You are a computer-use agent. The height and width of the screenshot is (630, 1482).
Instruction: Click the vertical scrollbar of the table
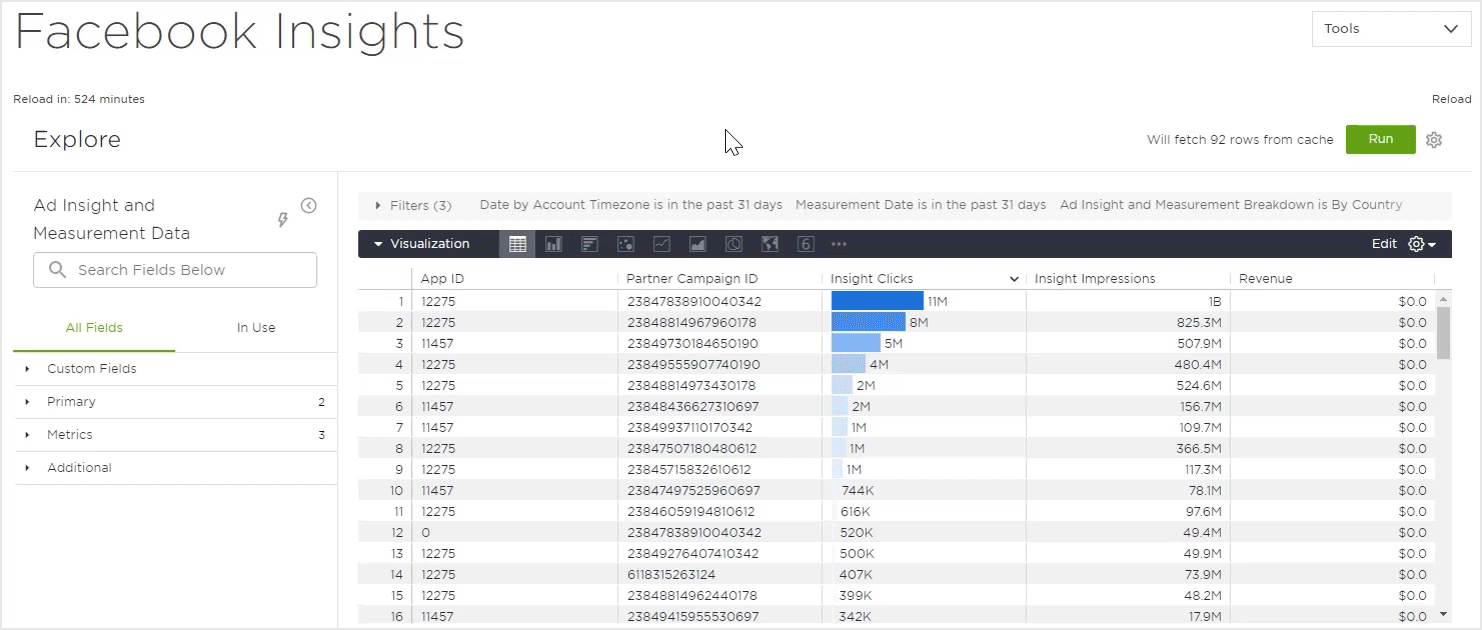tap(1443, 332)
